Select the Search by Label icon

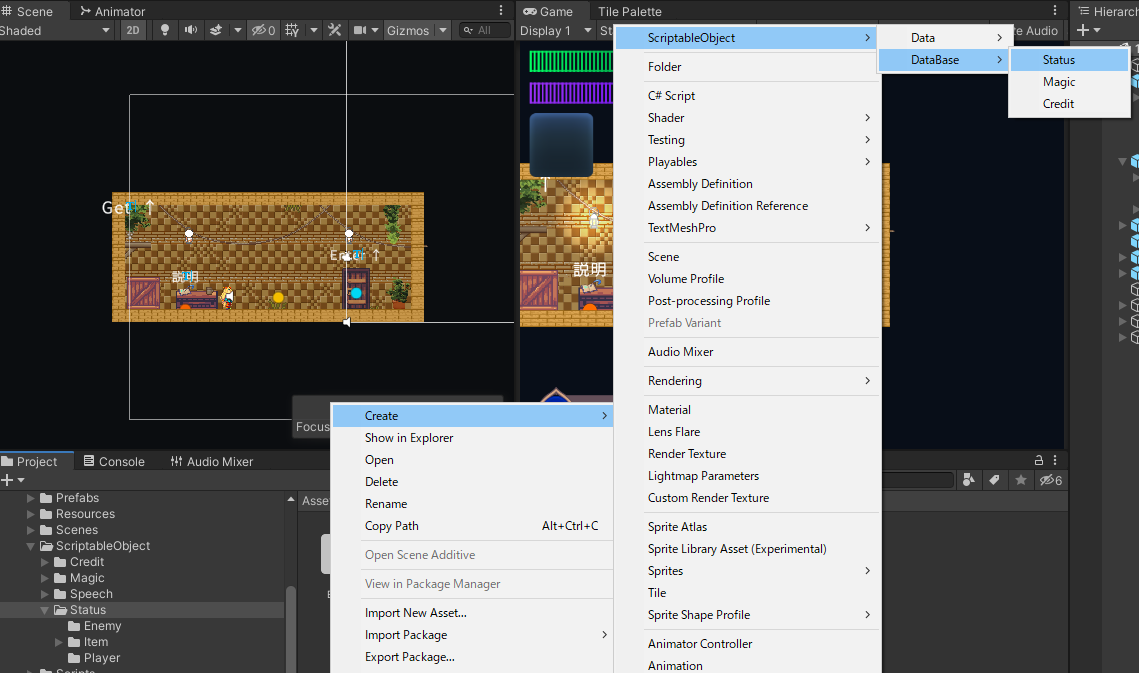pyautogui.click(x=994, y=479)
